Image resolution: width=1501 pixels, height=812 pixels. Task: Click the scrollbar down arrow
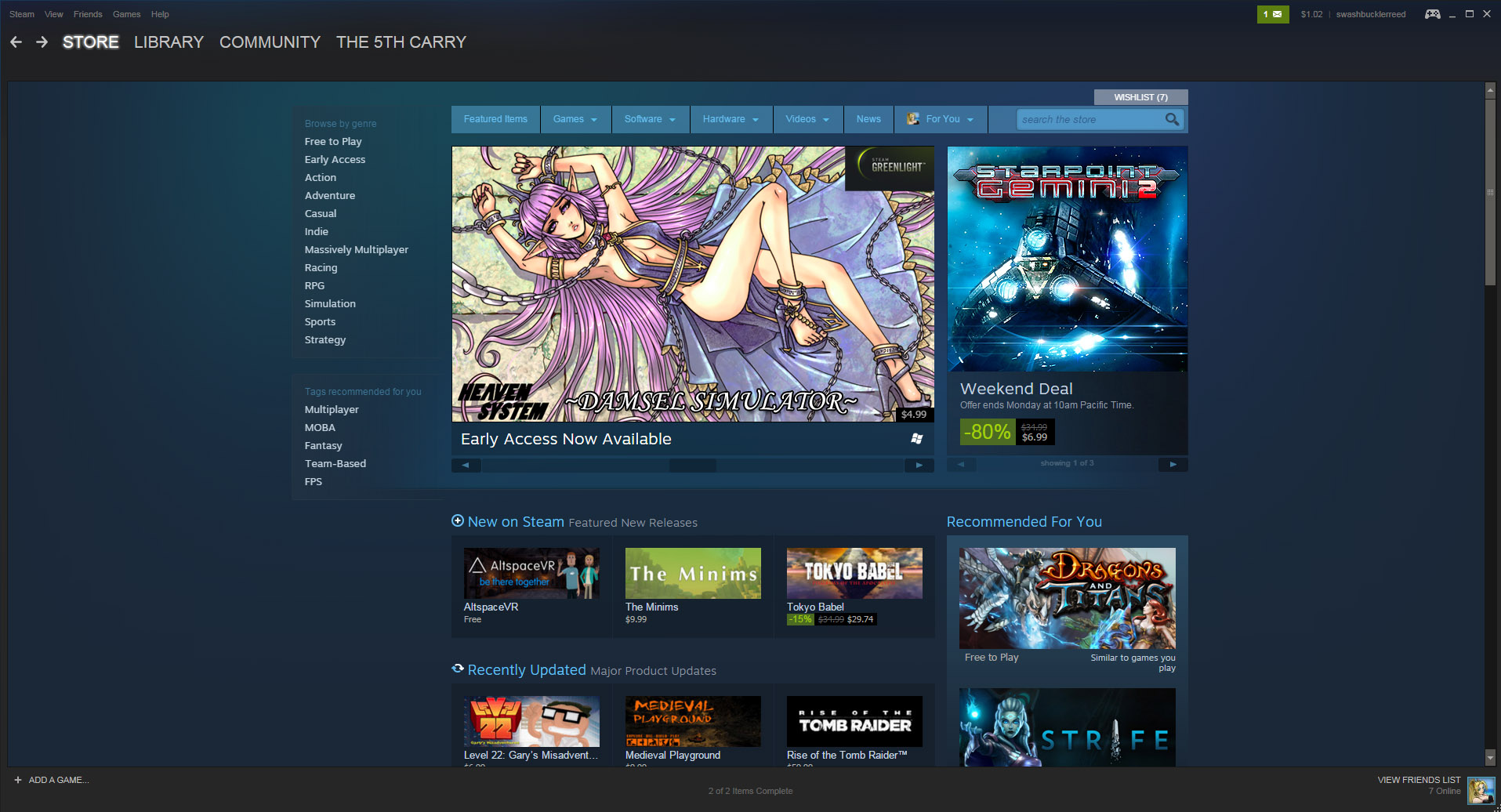[x=1490, y=758]
